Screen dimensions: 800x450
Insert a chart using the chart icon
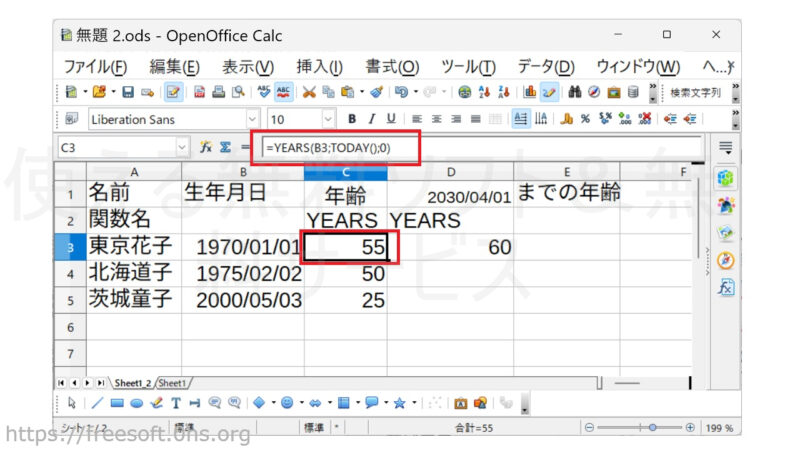point(530,92)
